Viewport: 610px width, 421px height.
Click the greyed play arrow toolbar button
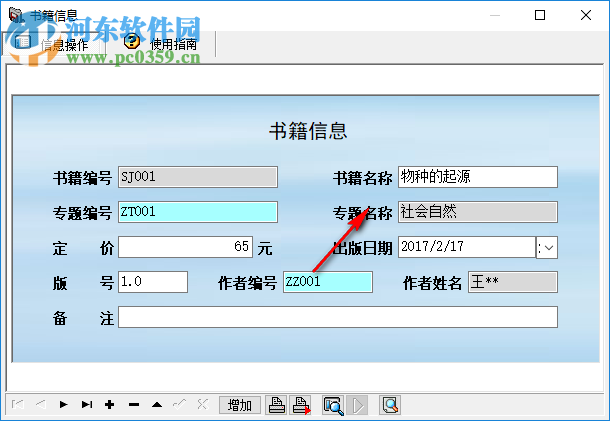coord(358,405)
